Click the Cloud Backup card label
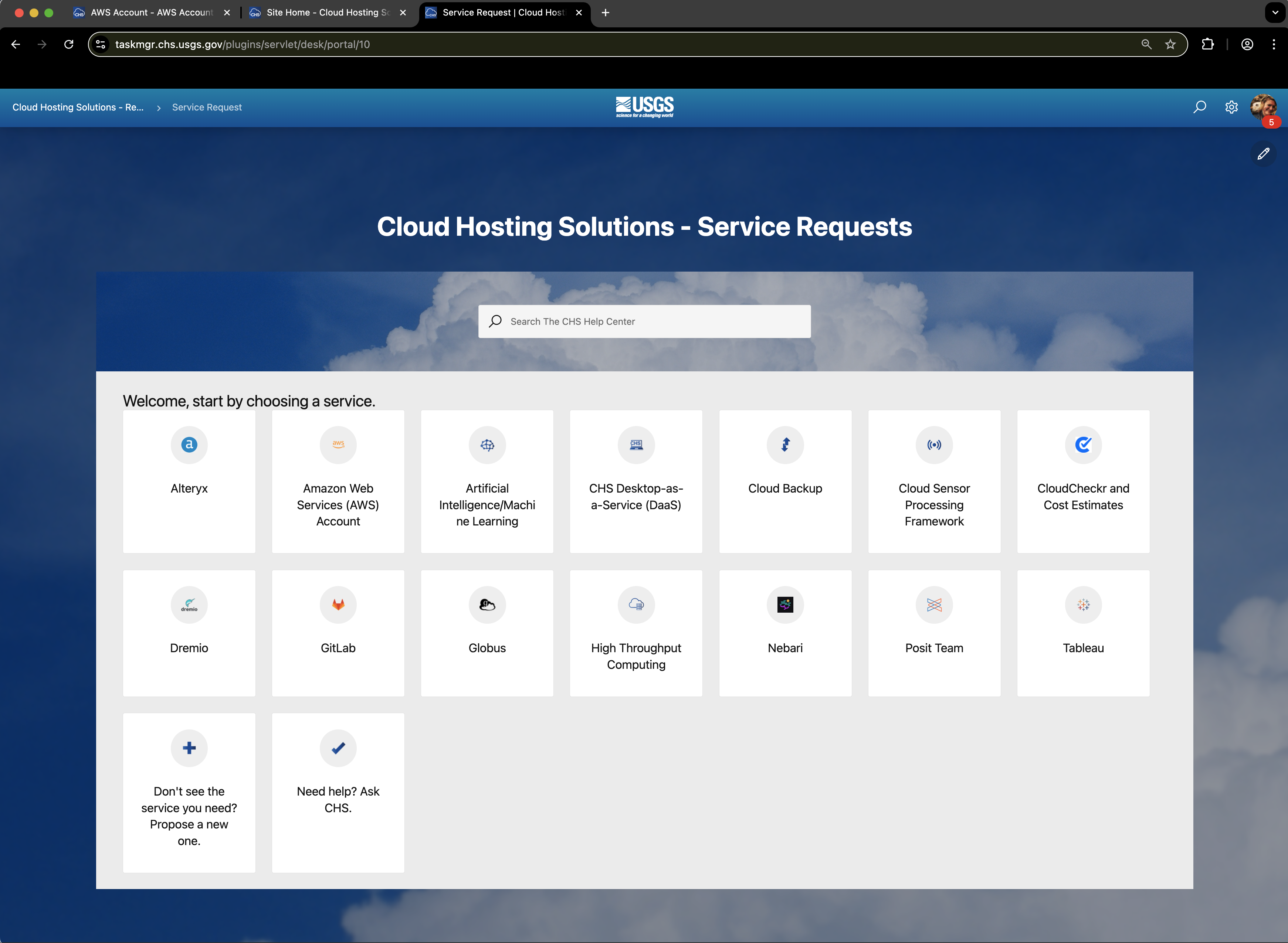This screenshot has width=1288, height=943. [785, 488]
